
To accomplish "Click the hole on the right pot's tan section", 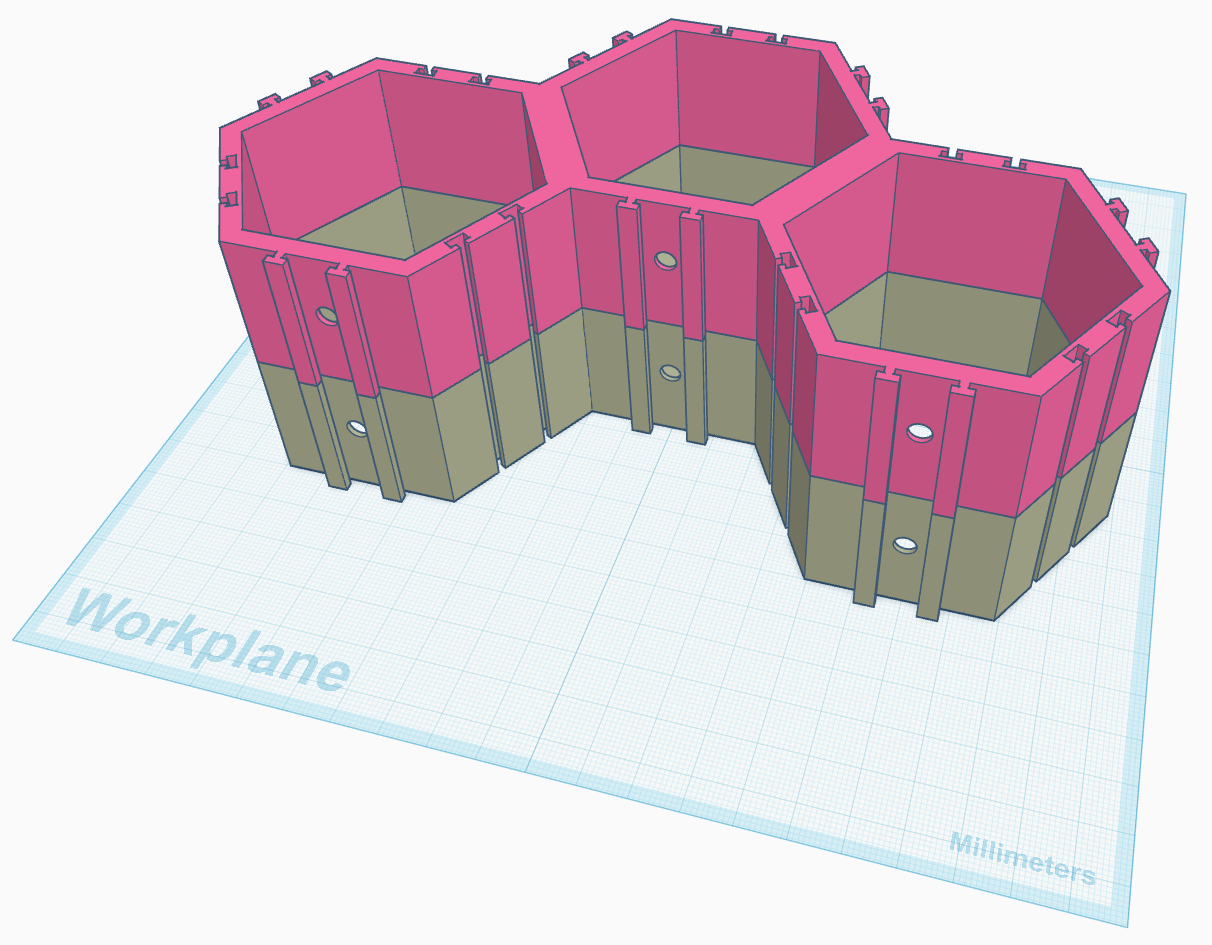I will [903, 544].
